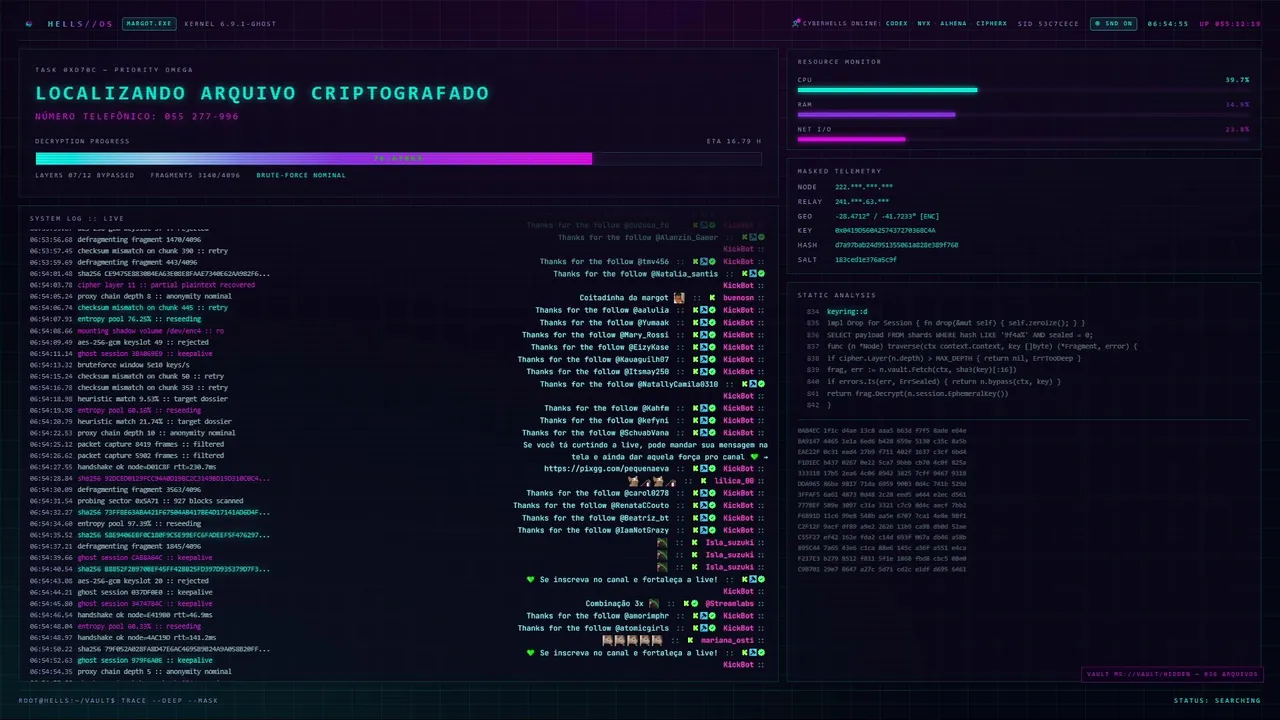The width and height of the screenshot is (1280, 720).
Task: Click the verified badge on @kefyni row
Action: 712,420
